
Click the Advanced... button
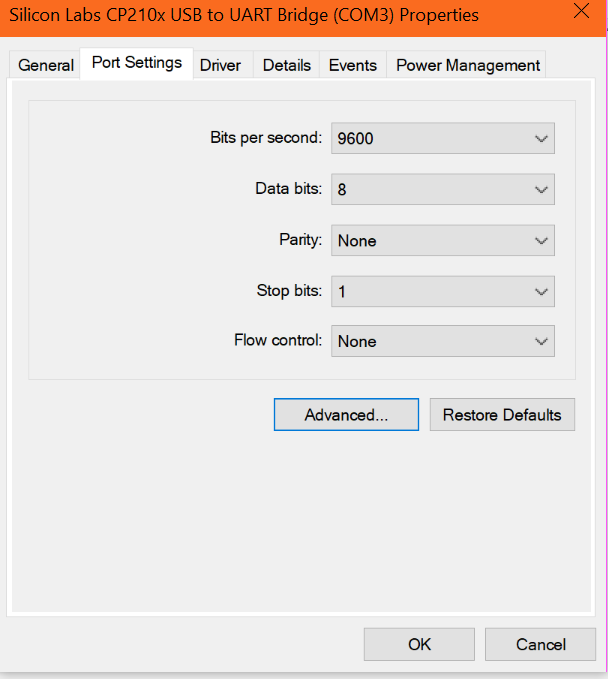click(x=346, y=415)
